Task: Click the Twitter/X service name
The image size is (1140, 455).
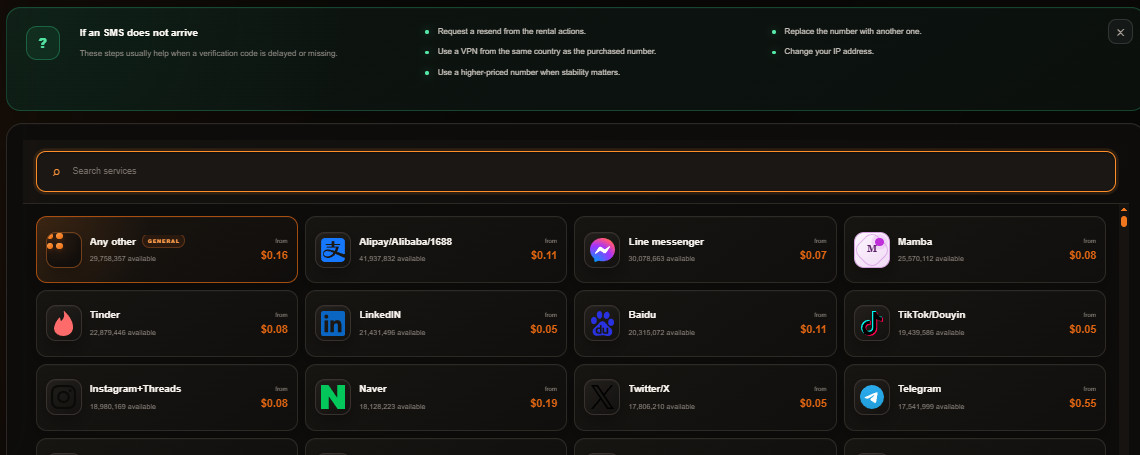Action: (x=649, y=389)
